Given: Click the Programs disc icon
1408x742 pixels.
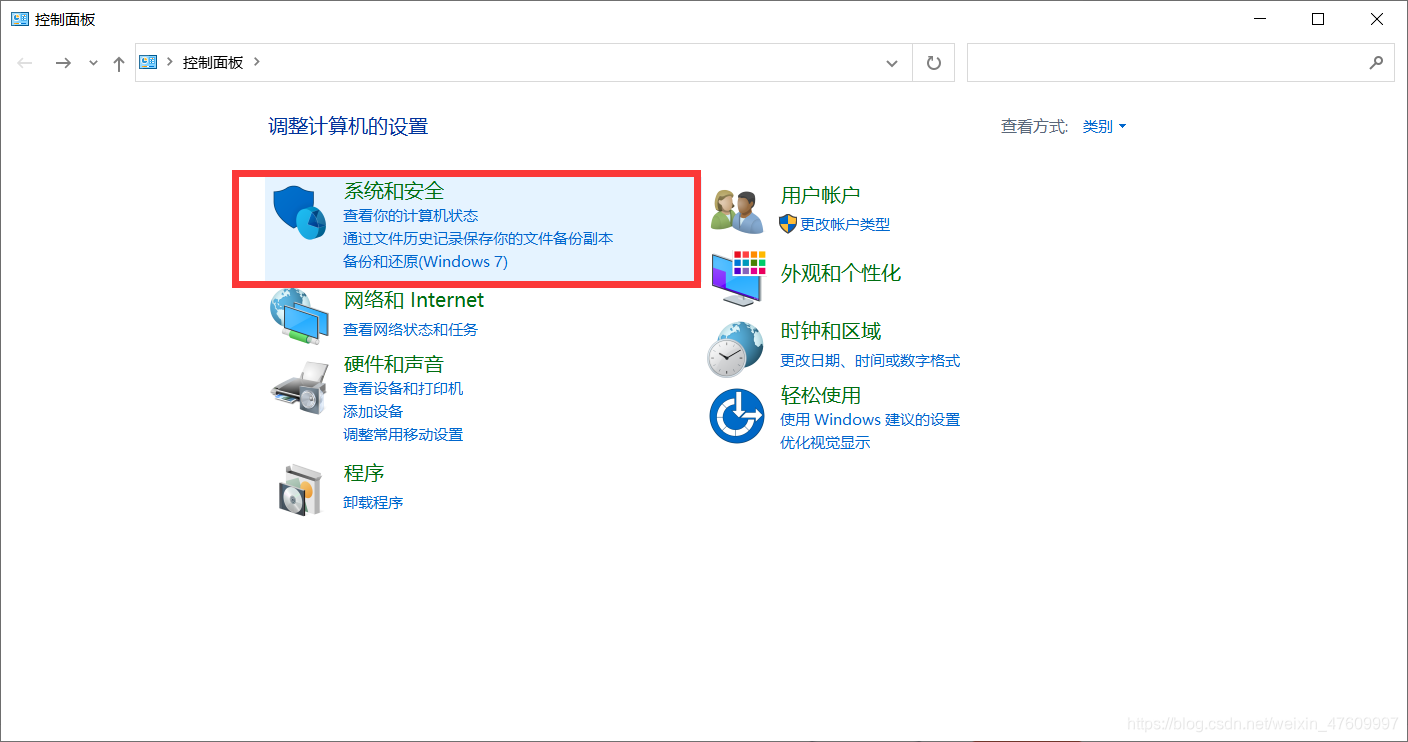Looking at the screenshot, I should [x=300, y=489].
